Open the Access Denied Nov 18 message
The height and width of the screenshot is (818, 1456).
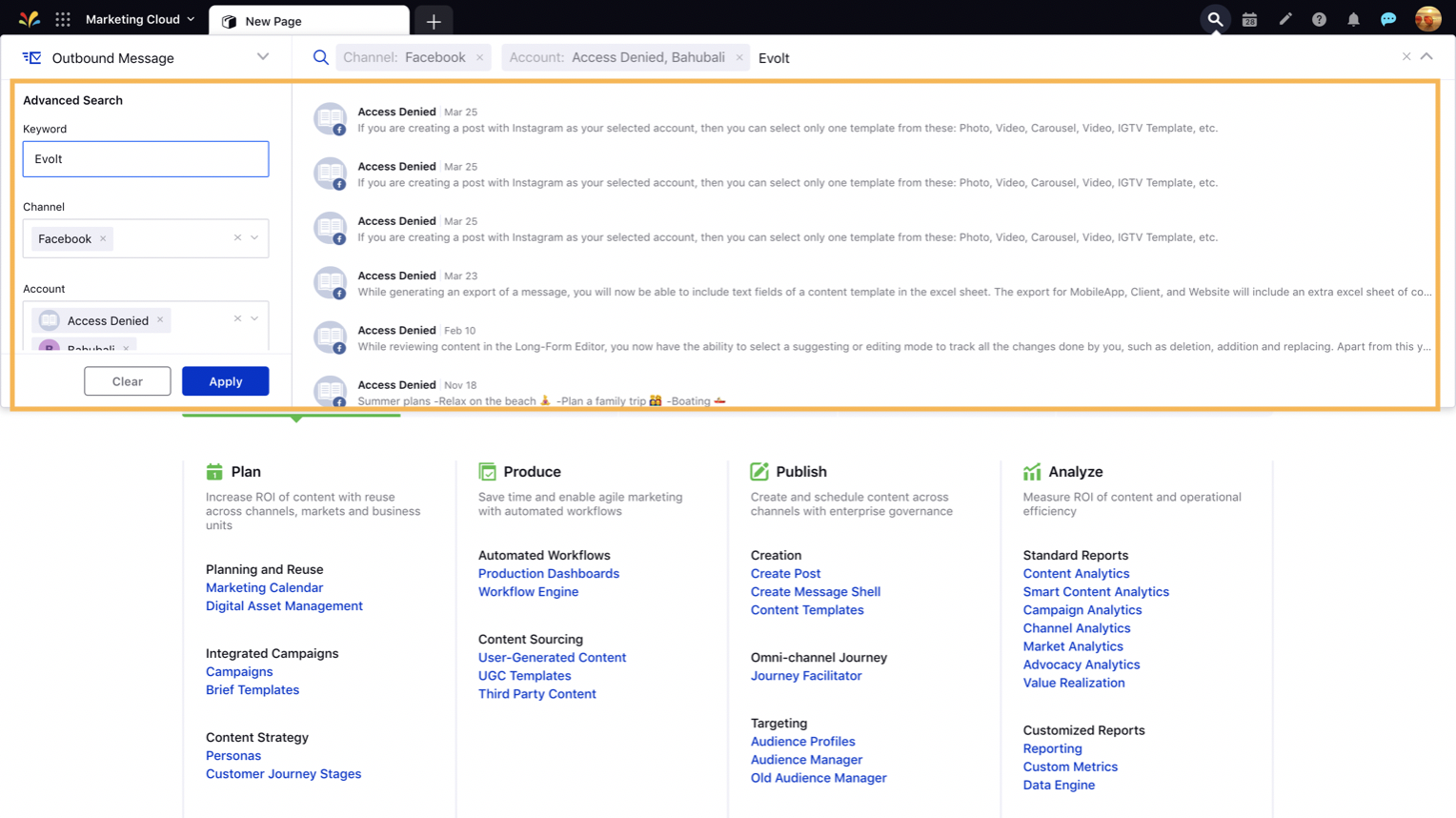click(872, 393)
